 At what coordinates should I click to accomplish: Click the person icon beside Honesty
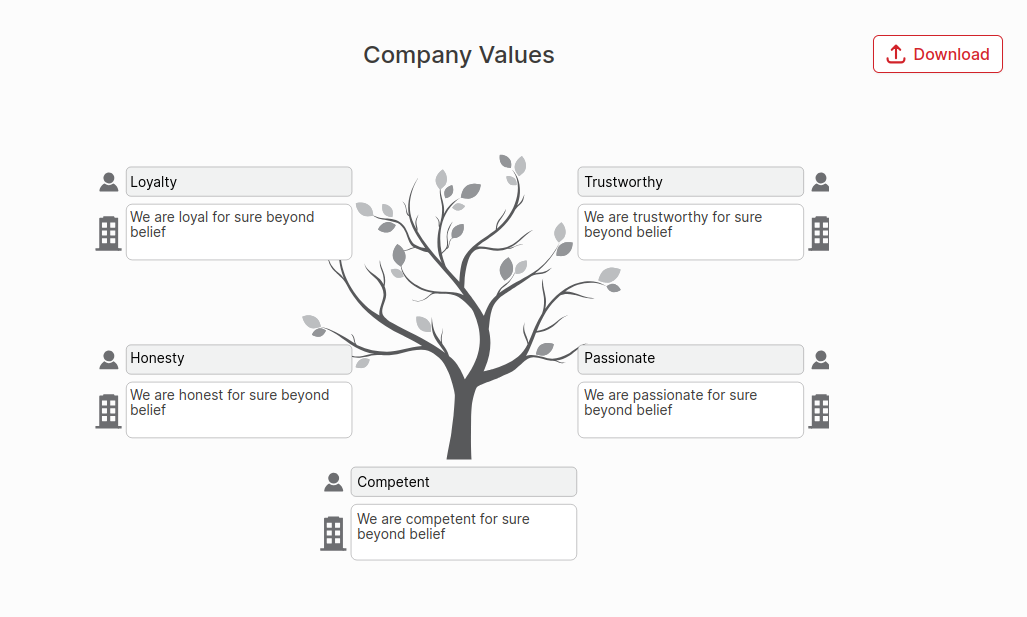coord(108,359)
